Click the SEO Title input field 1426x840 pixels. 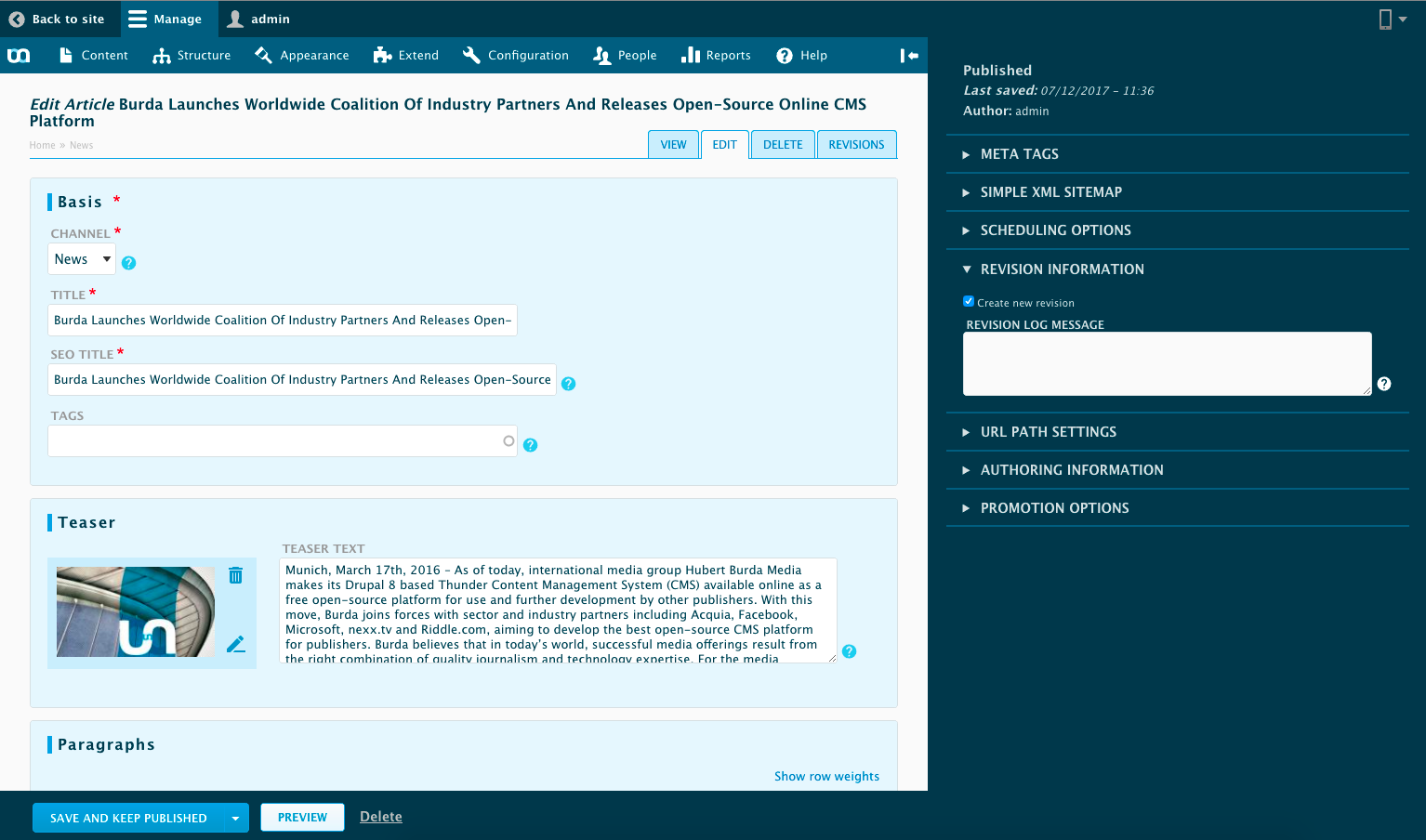(x=302, y=379)
